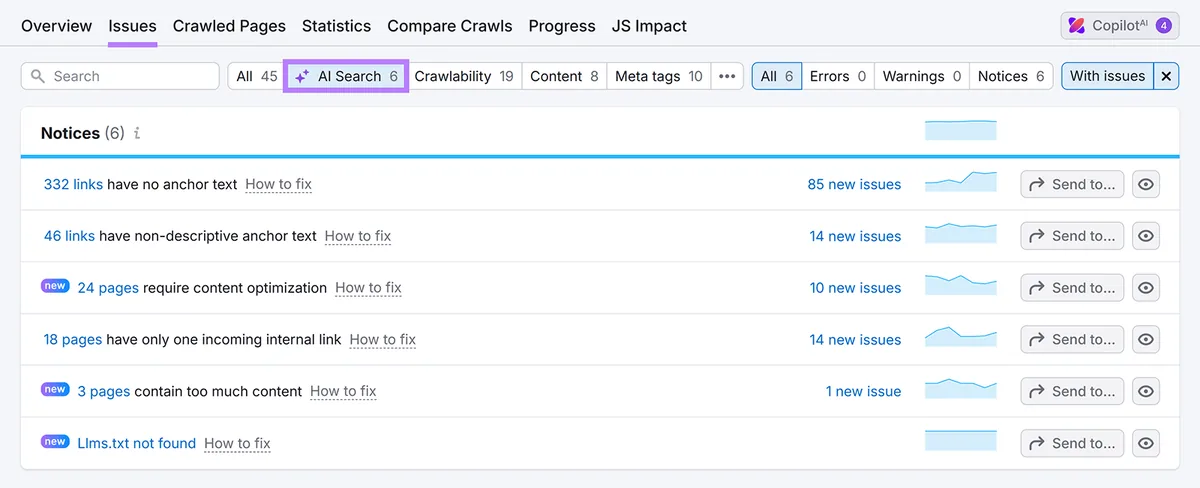Click the new badge on Llms.txt row
Screen dimensions: 1200x488
coord(55,441)
